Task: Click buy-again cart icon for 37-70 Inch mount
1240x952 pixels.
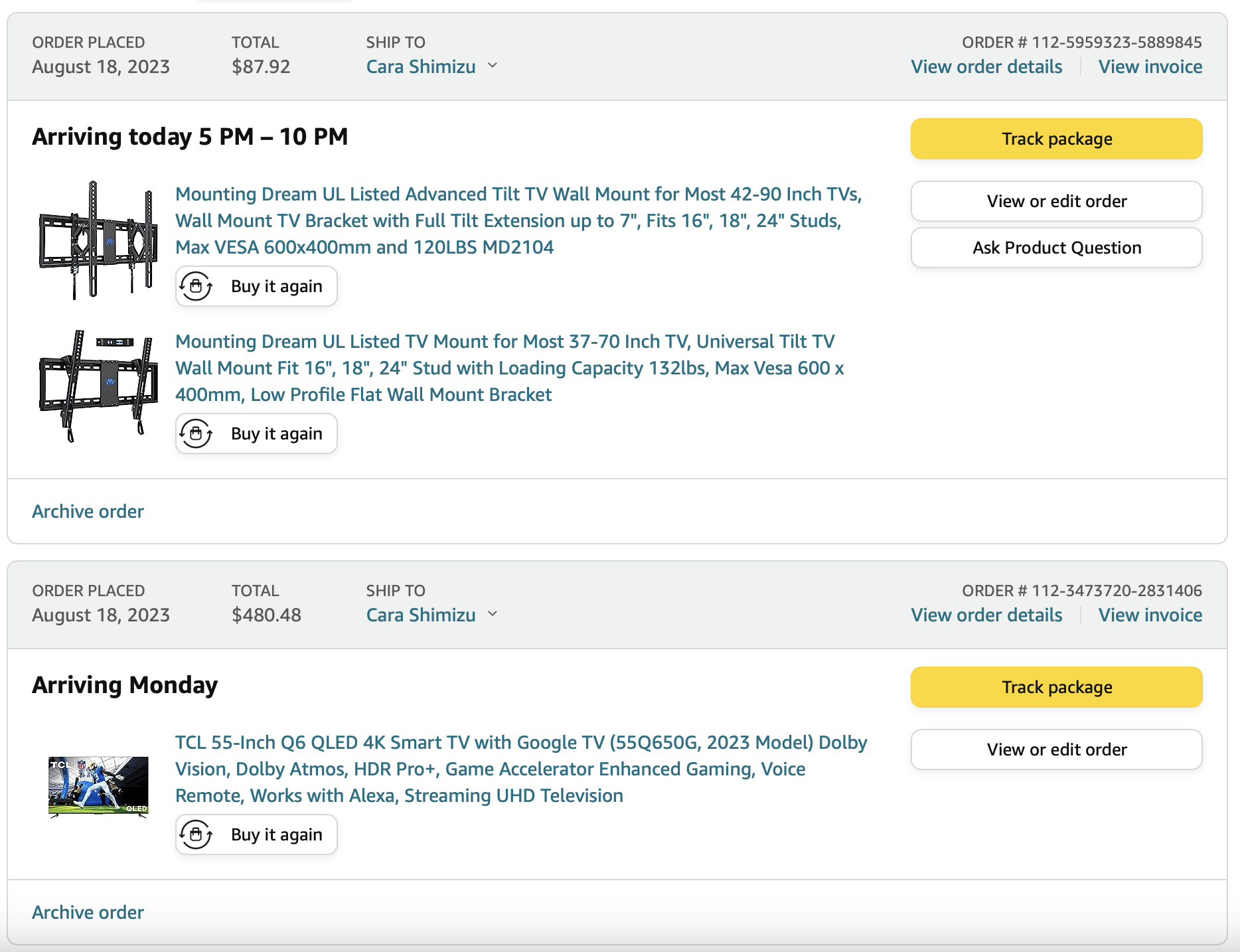Action: [x=196, y=434]
